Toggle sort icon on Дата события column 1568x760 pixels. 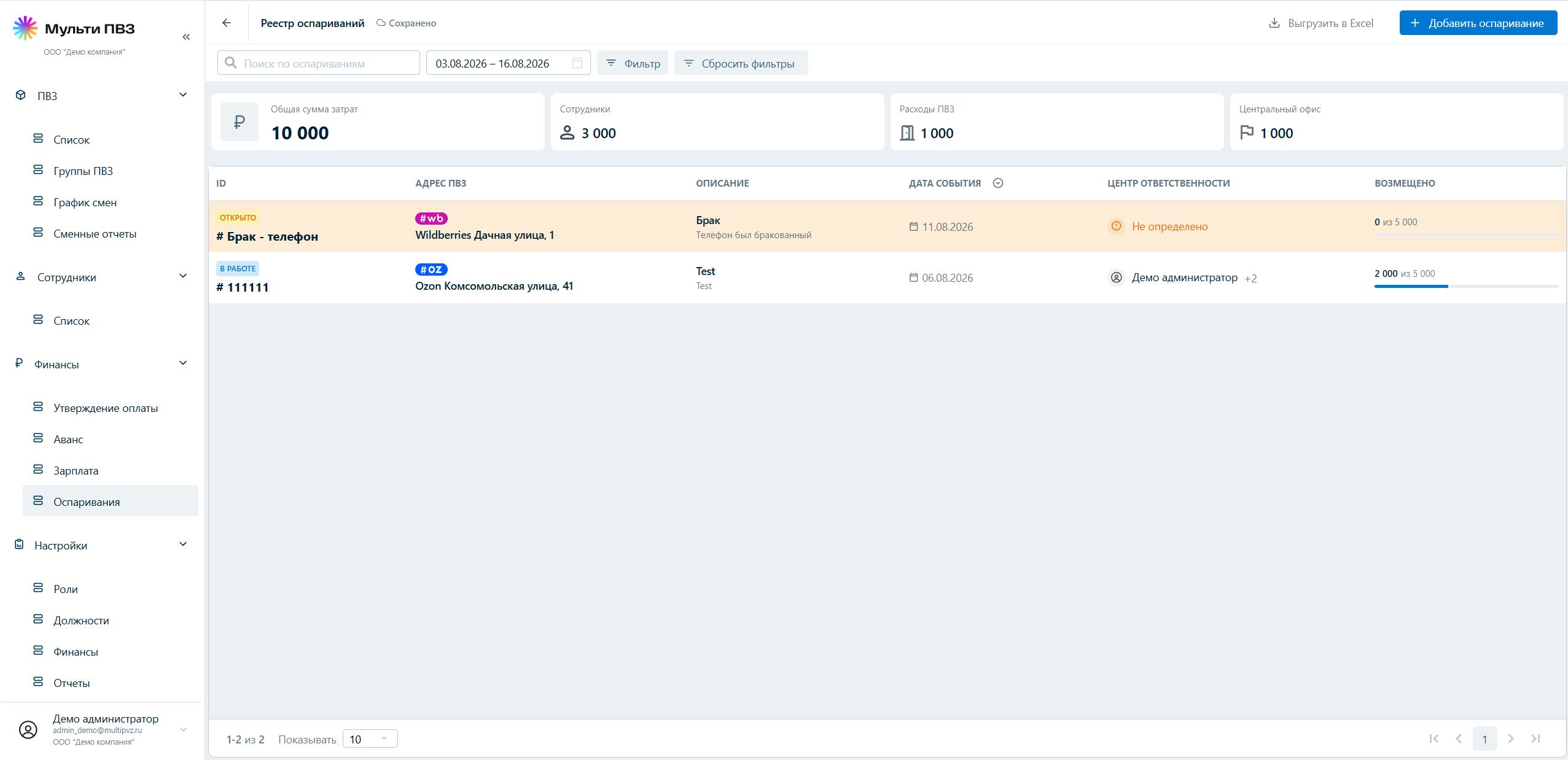click(x=998, y=183)
